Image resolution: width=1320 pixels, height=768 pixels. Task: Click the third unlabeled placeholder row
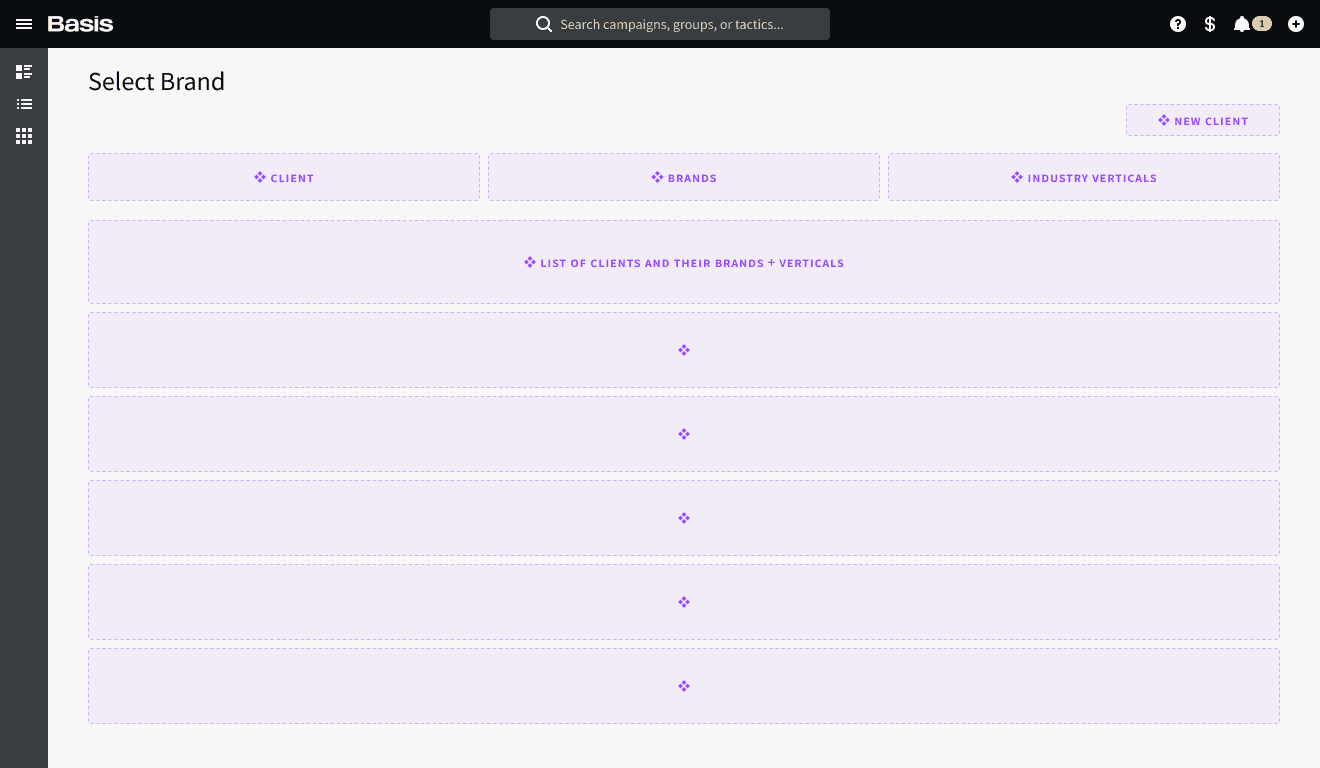(x=684, y=518)
